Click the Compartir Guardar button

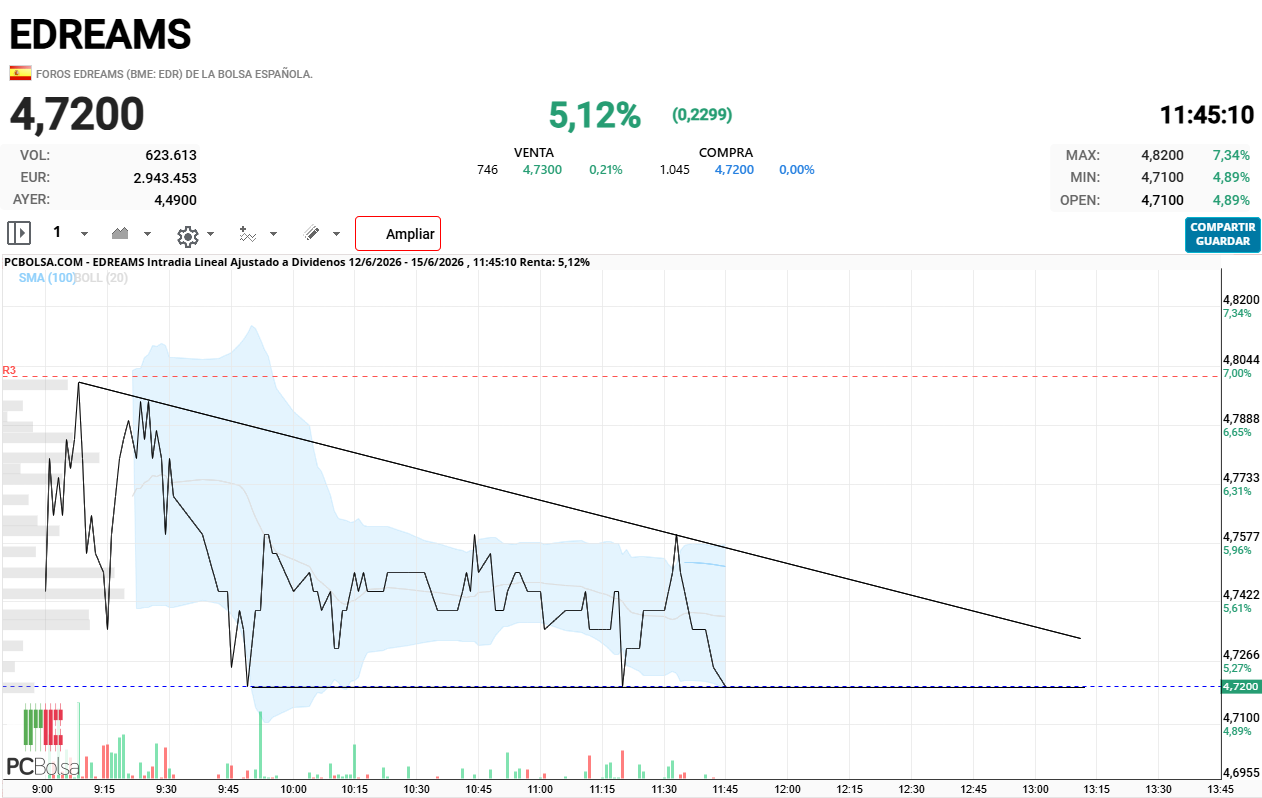click(1223, 234)
